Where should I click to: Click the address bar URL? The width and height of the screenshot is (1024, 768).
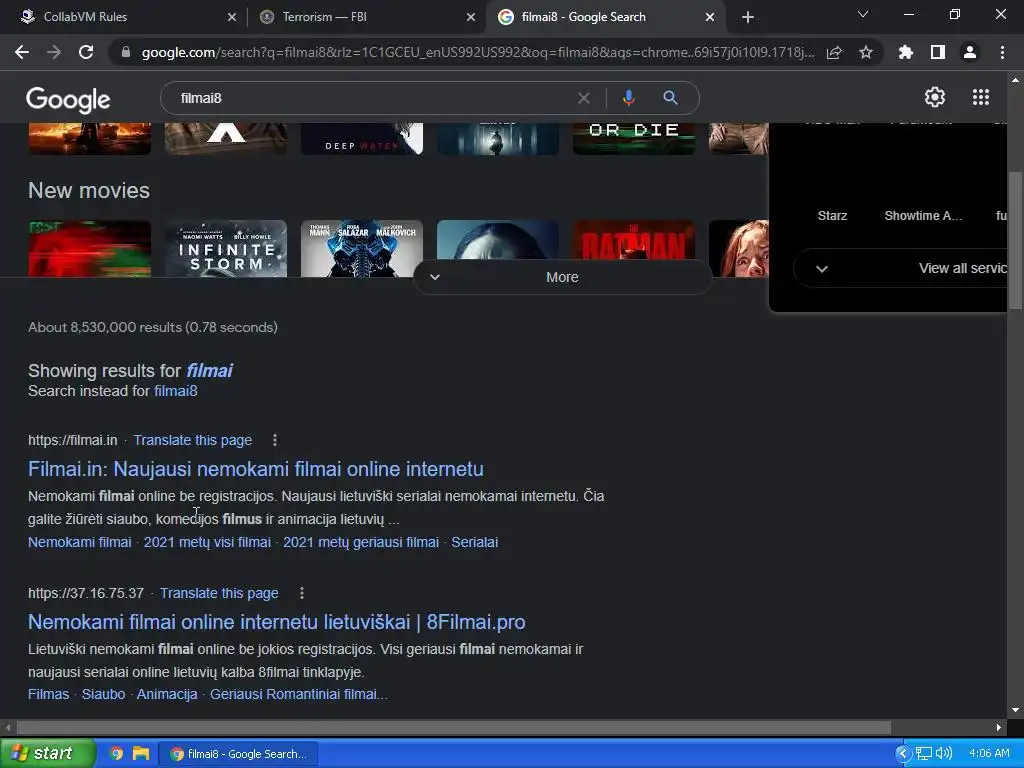(x=477, y=52)
